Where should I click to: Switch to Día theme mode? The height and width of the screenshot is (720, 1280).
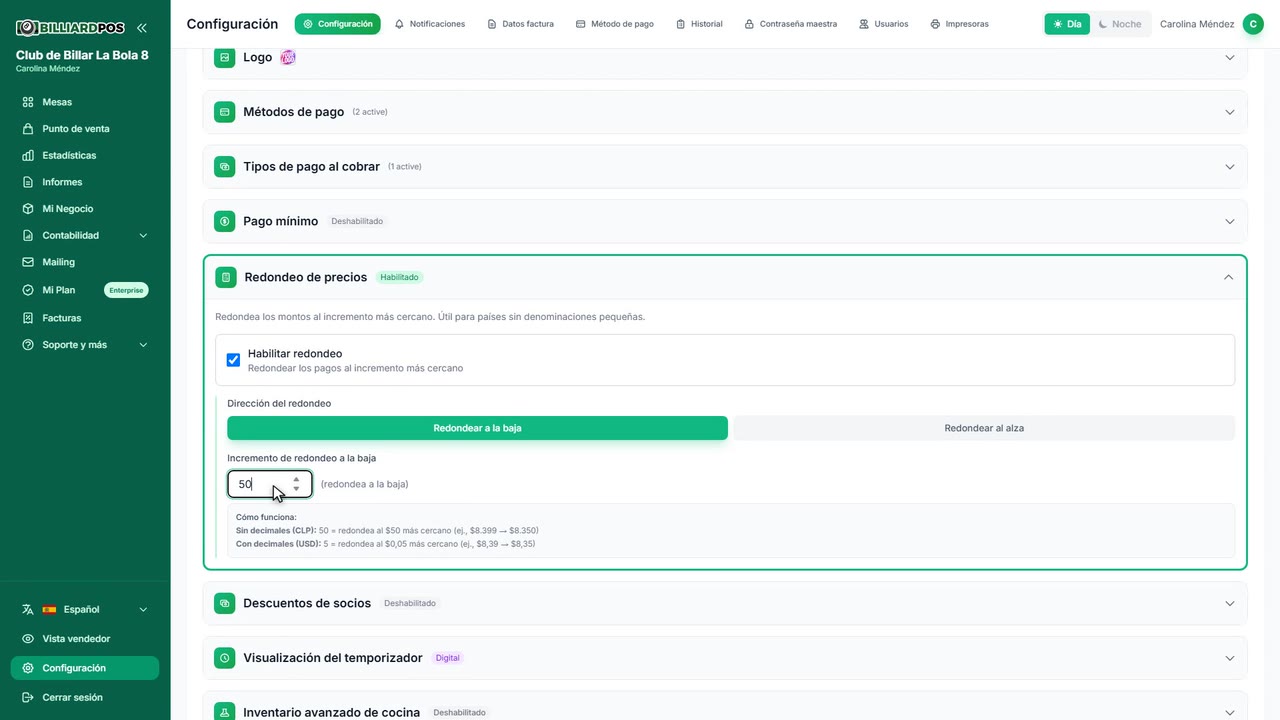tap(1067, 24)
